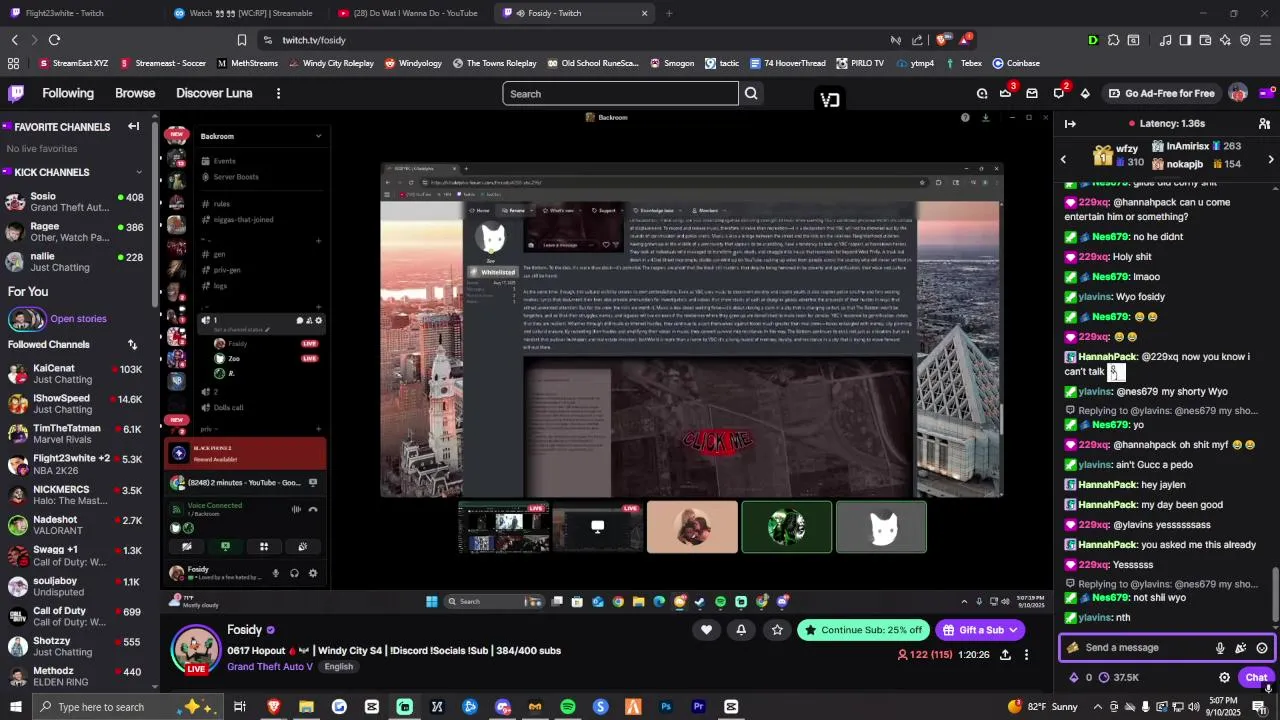This screenshot has width=1280, height=720.
Task: Open the Twitch home logo
Action: point(16,93)
